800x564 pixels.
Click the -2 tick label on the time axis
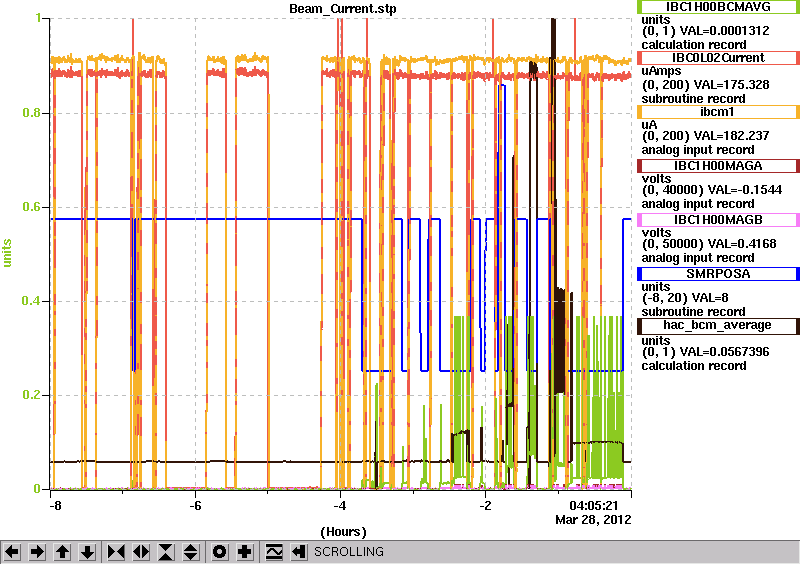click(485, 506)
